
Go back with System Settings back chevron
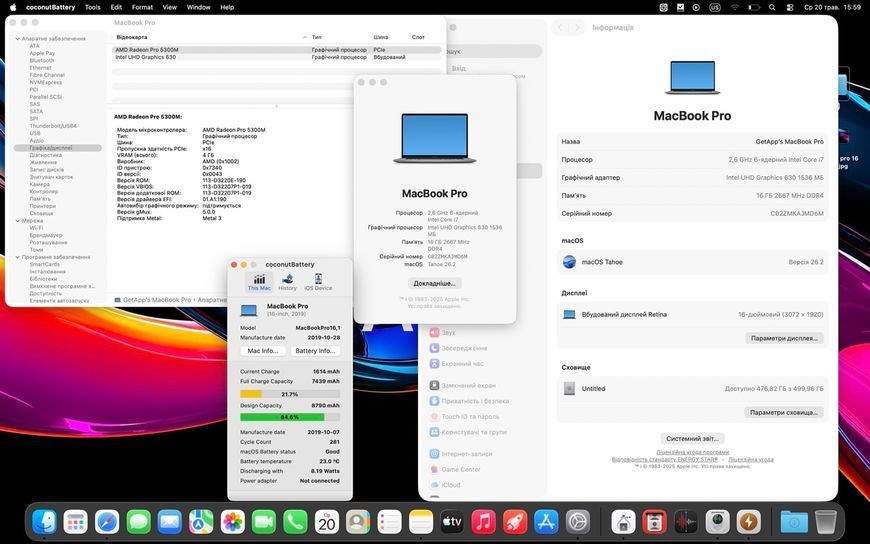click(x=561, y=27)
